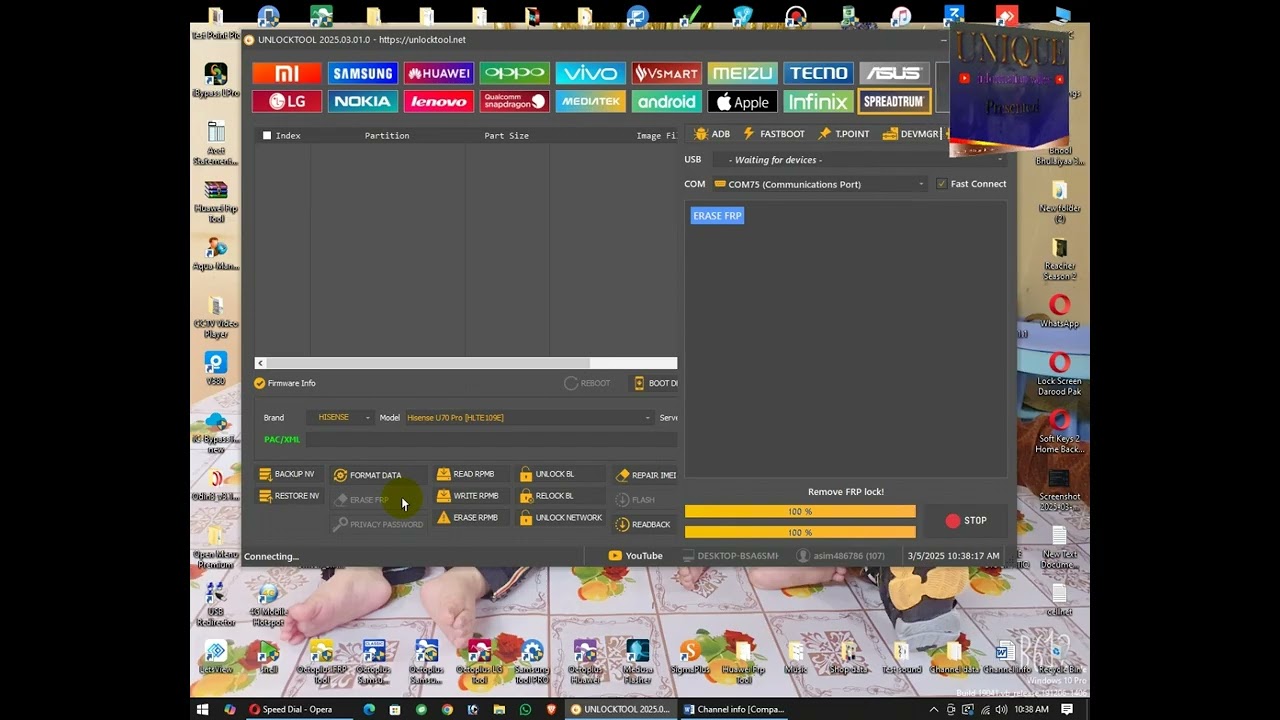
Task: Click the Part Size column header
Action: click(x=506, y=136)
